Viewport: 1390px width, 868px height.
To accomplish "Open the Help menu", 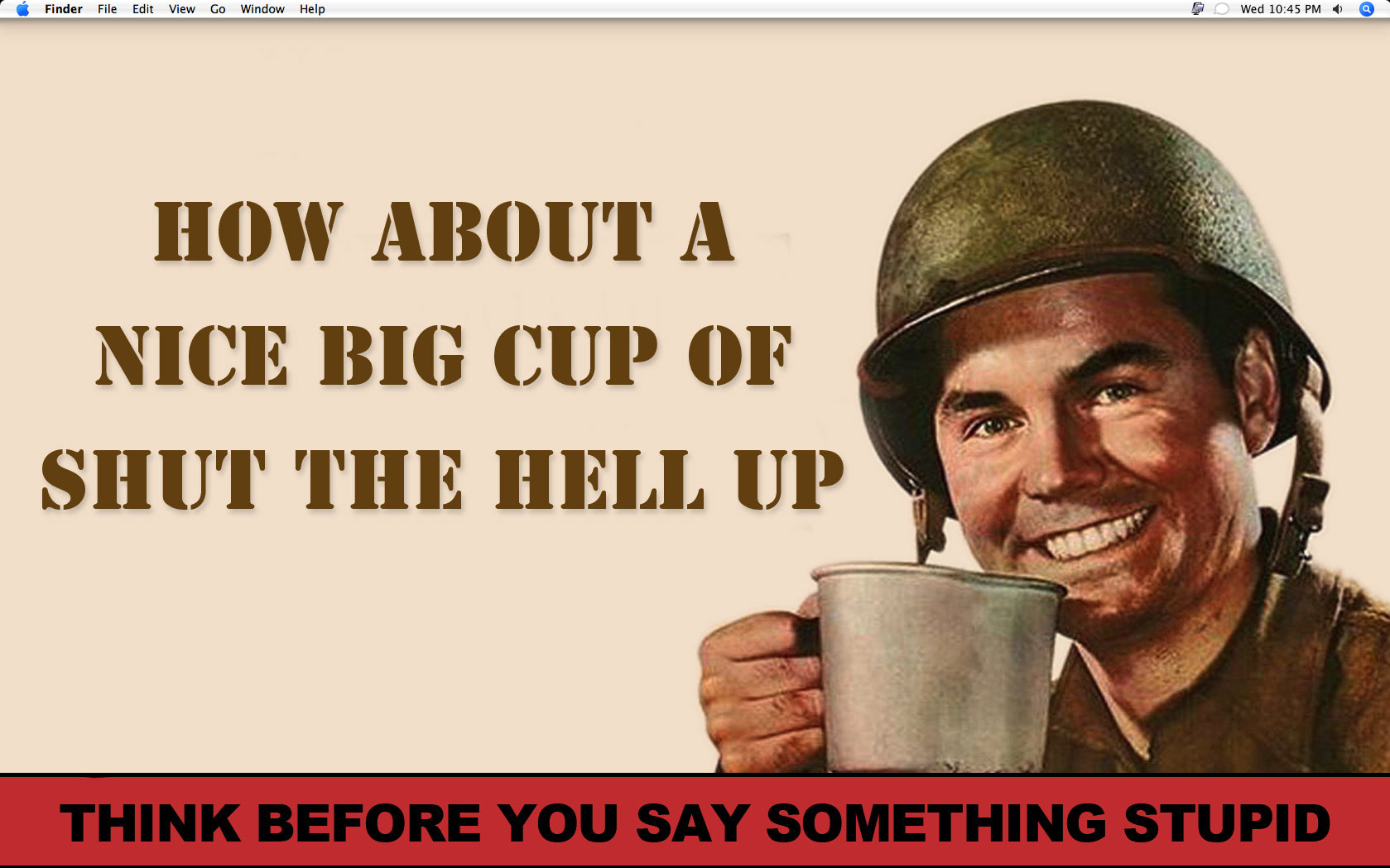I will (312, 9).
